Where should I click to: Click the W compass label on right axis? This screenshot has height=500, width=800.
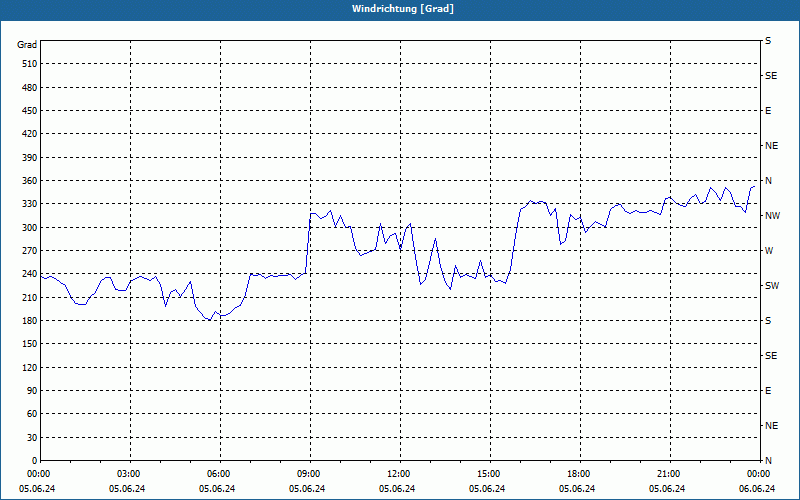tap(769, 251)
